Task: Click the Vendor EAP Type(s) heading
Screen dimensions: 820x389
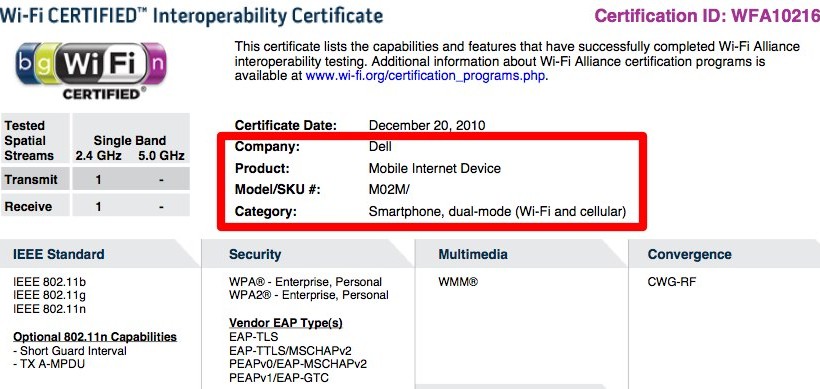Action: (x=286, y=323)
